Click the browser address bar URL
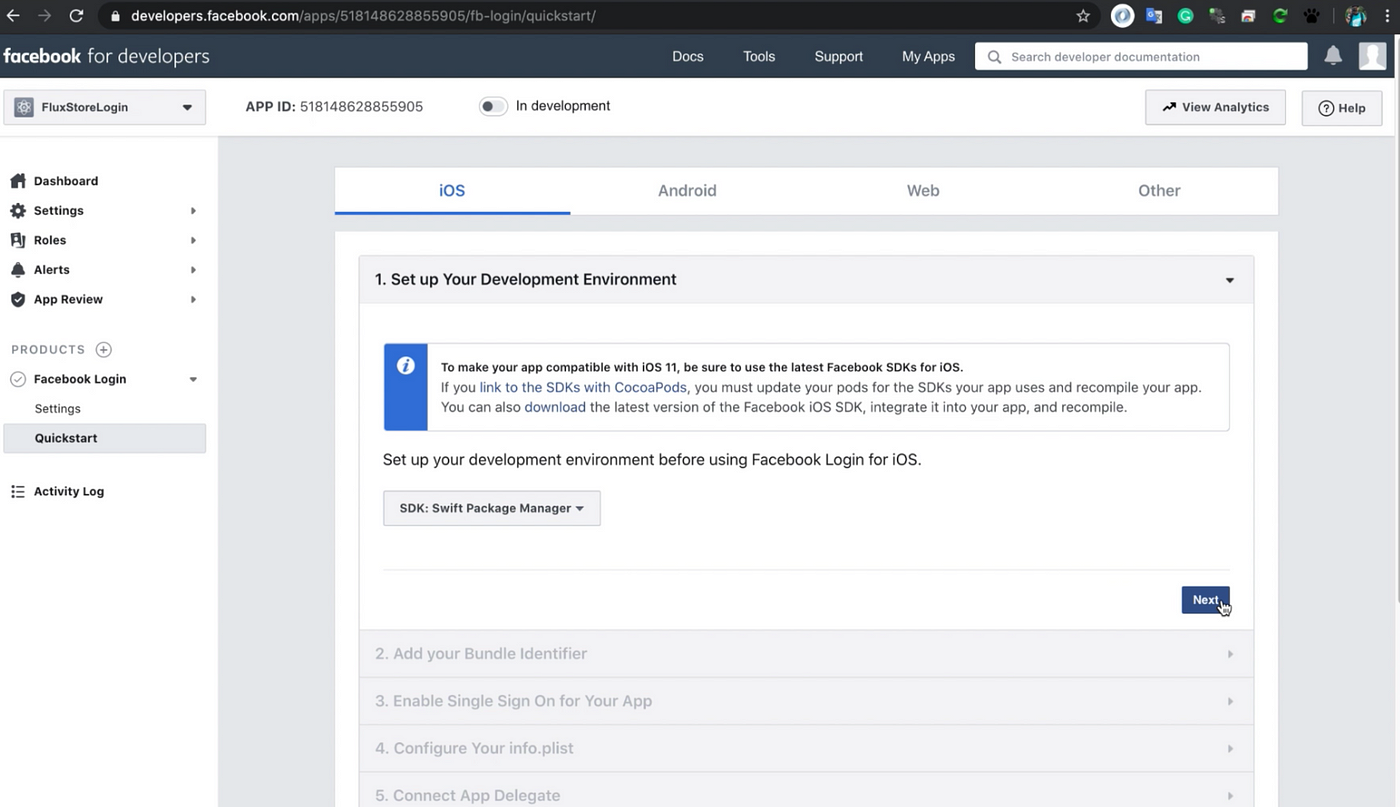1400x807 pixels. pyautogui.click(x=363, y=16)
